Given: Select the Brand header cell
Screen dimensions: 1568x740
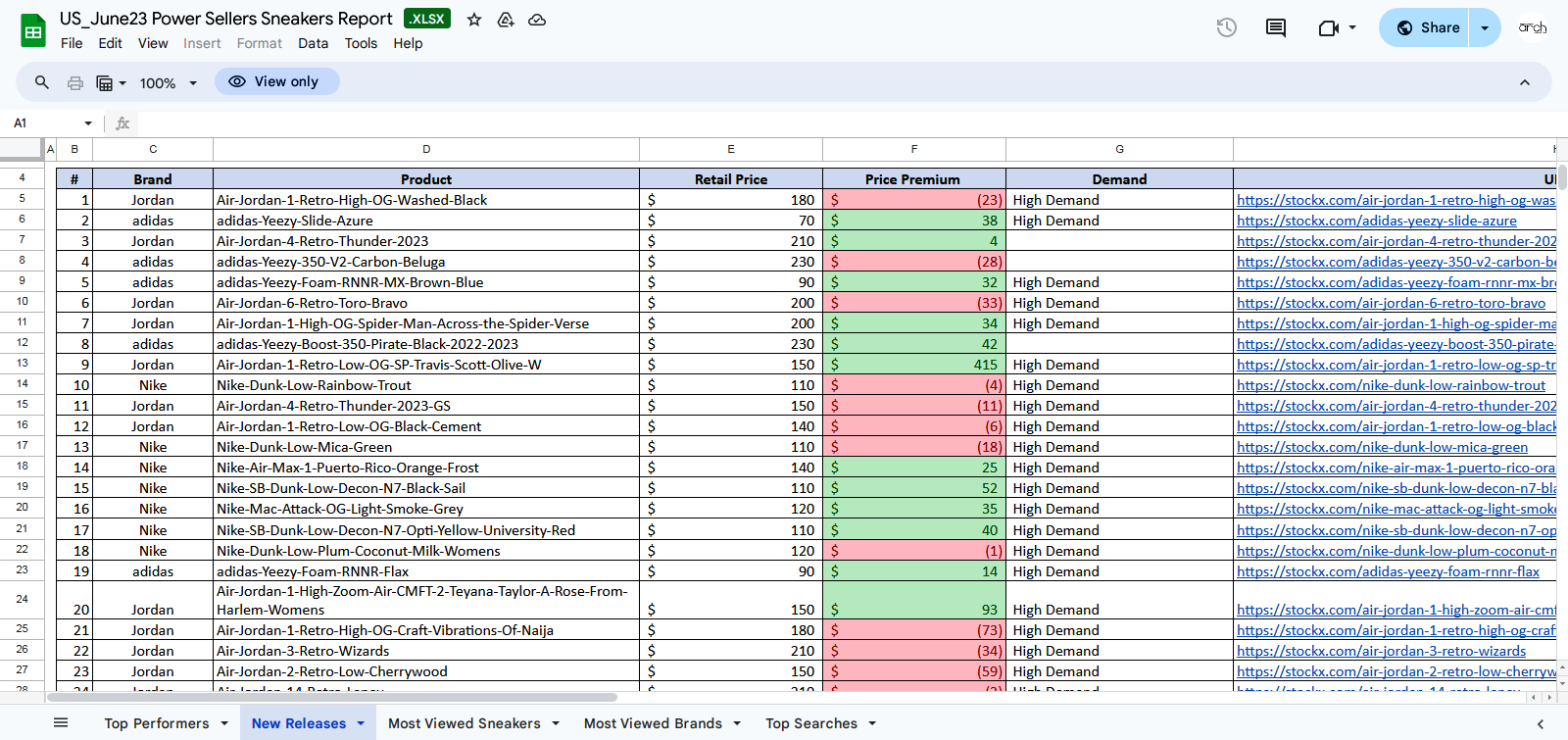Looking at the screenshot, I should (x=153, y=179).
